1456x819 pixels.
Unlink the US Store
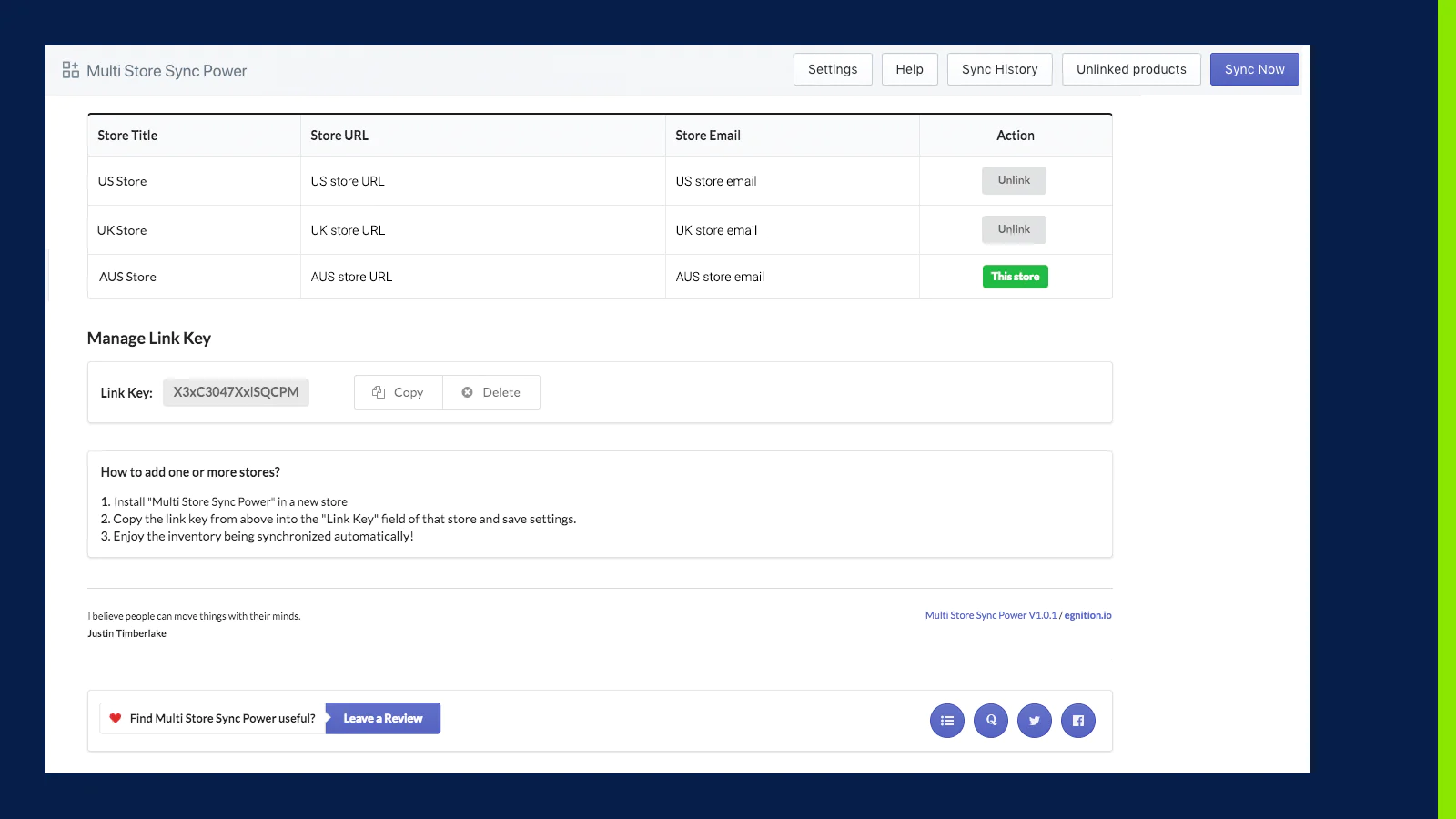pos(1014,180)
